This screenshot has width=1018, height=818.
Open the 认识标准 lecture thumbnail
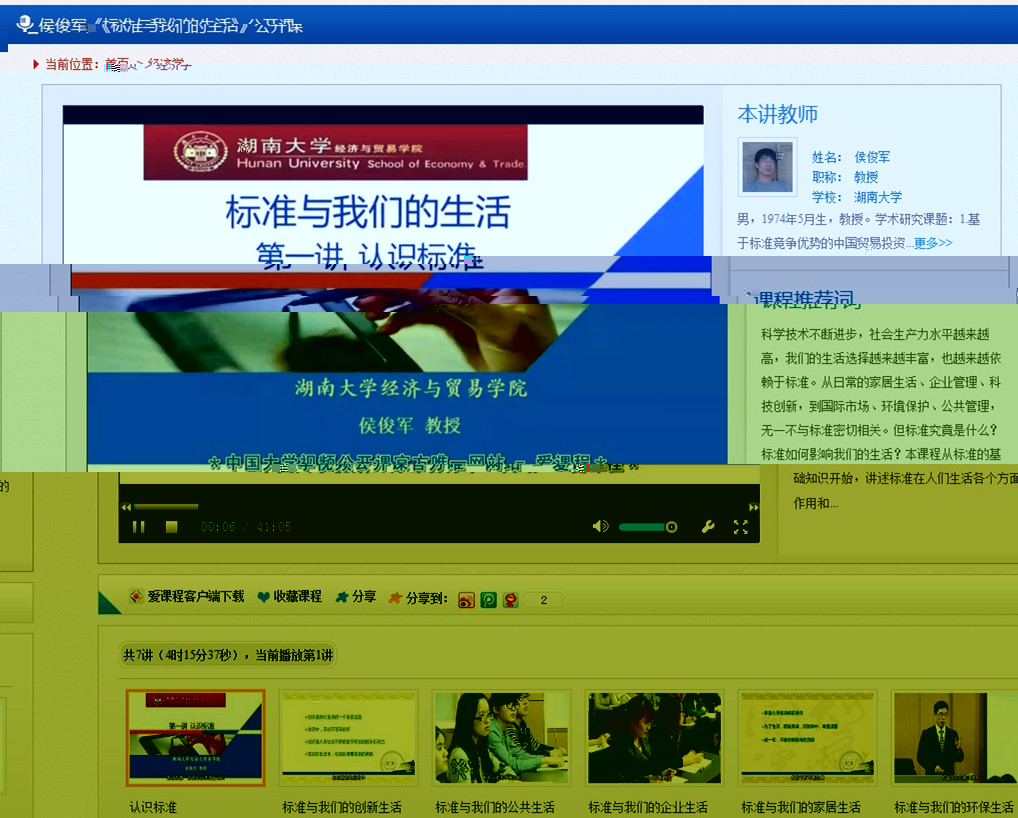click(195, 737)
